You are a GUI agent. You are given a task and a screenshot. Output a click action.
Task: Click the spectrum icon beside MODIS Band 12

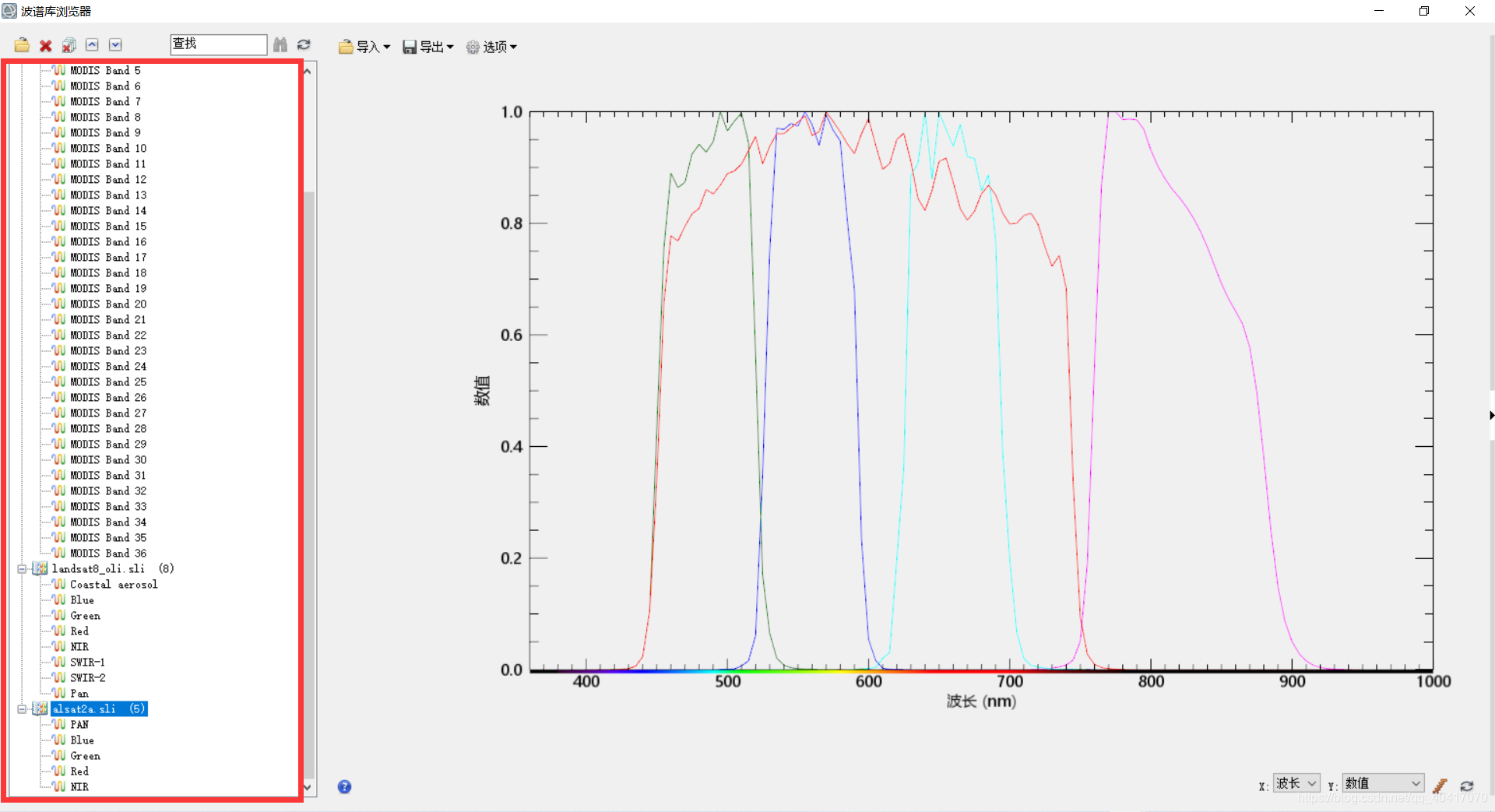coord(59,179)
